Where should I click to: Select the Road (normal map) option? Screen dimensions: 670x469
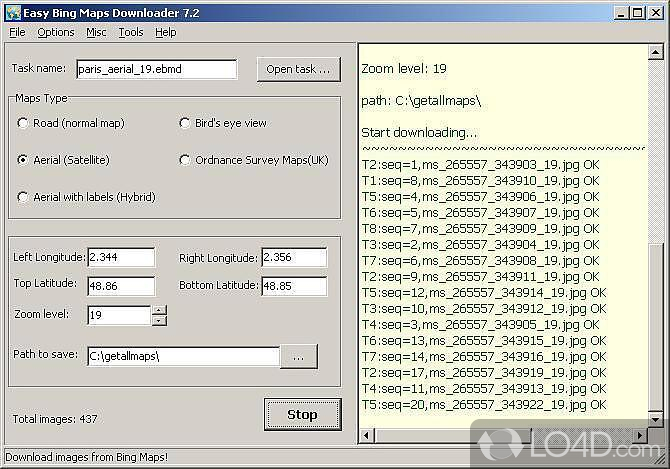[x=24, y=123]
